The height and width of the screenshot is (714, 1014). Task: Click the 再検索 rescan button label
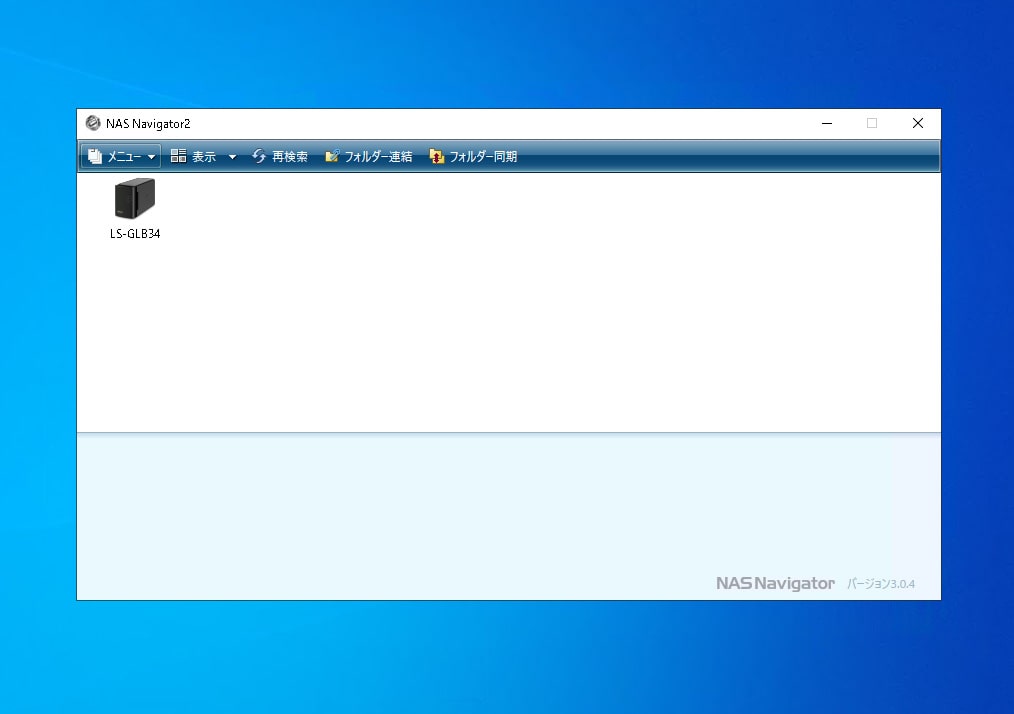click(x=290, y=157)
